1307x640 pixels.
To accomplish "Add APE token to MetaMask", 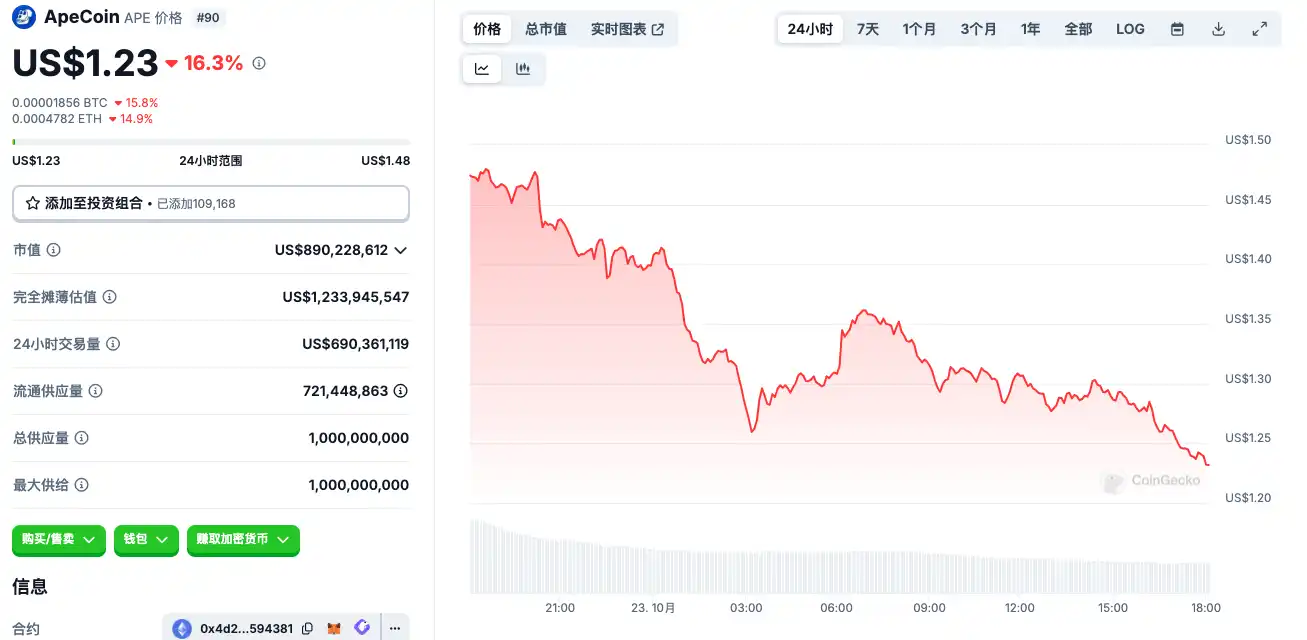I will point(336,628).
